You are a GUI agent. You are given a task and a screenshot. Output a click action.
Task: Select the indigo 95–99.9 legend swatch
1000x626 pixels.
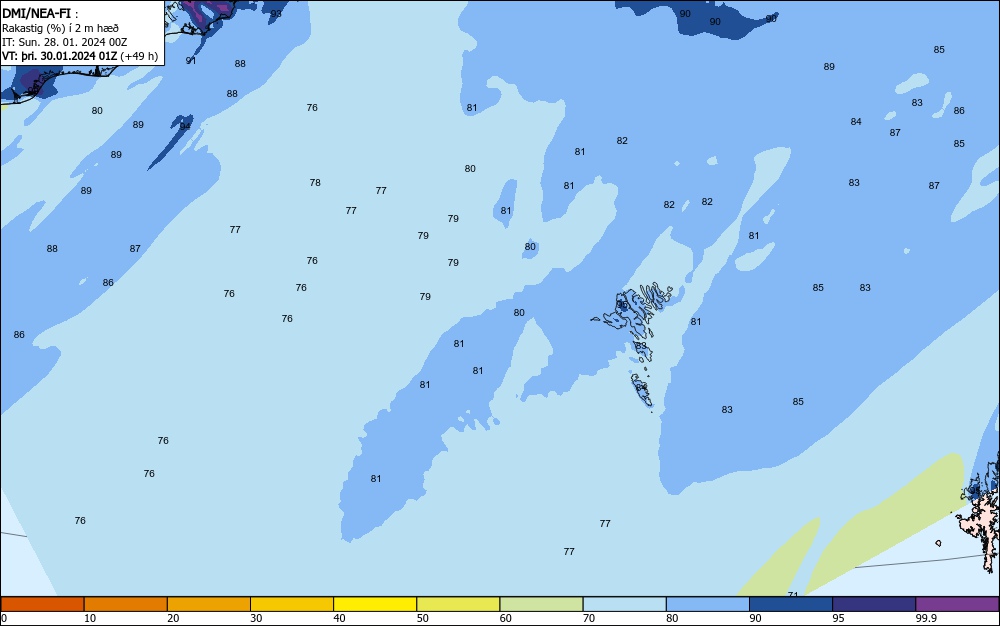(874, 604)
